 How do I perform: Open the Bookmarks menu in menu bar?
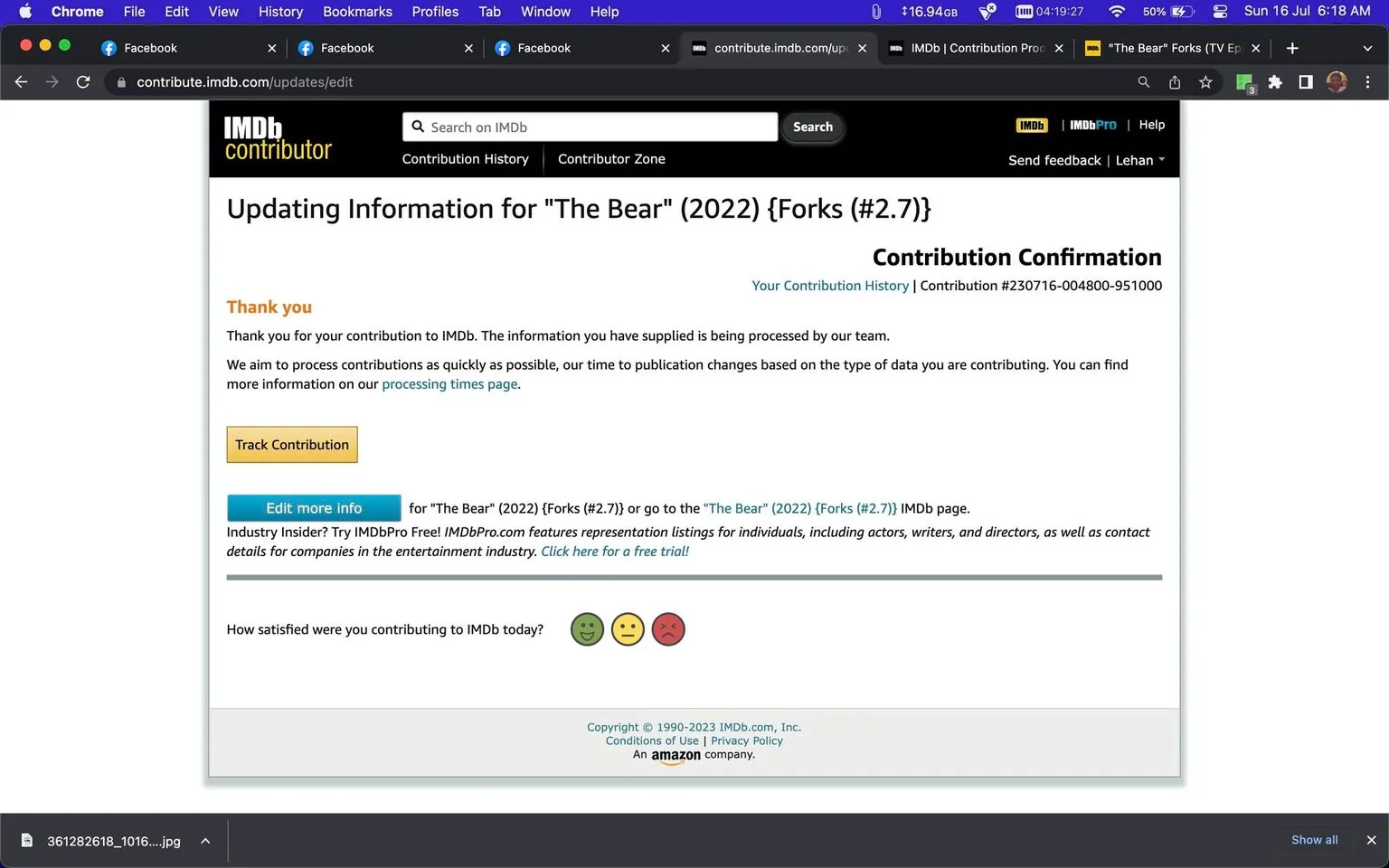click(x=357, y=12)
